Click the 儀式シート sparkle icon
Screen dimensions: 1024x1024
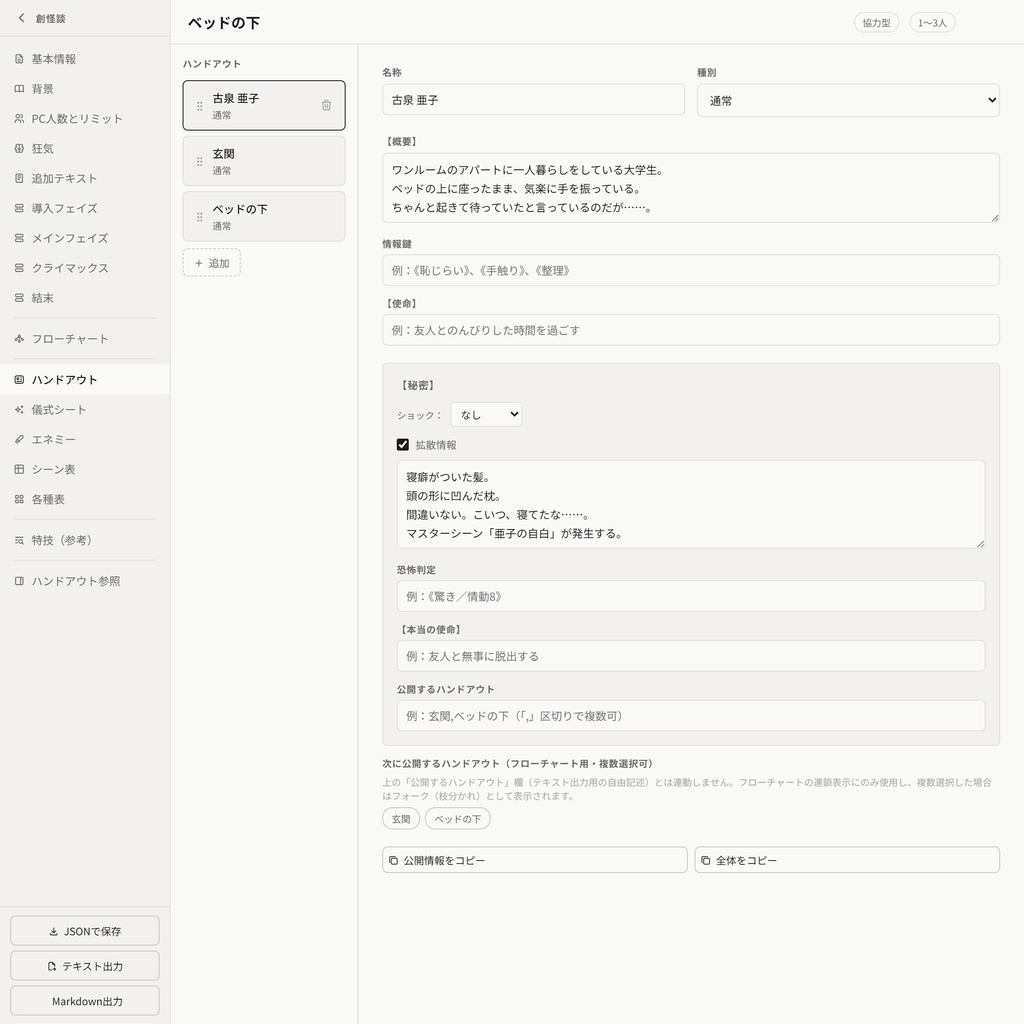20,409
